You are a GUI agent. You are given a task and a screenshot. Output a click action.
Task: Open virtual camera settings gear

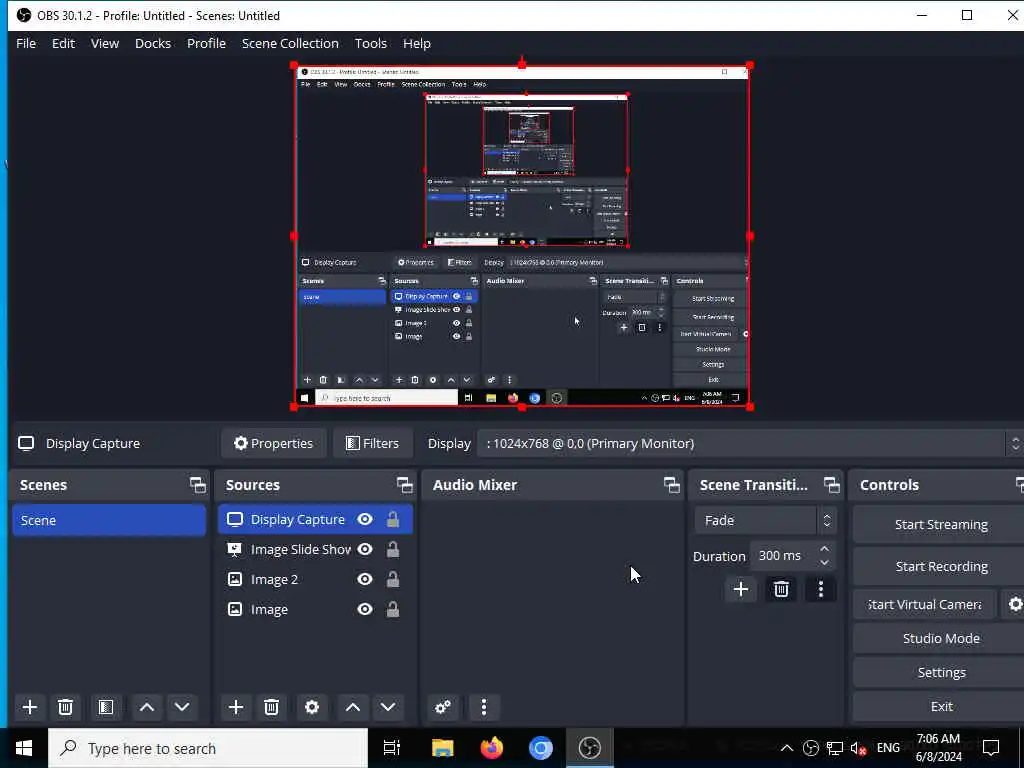click(1015, 604)
